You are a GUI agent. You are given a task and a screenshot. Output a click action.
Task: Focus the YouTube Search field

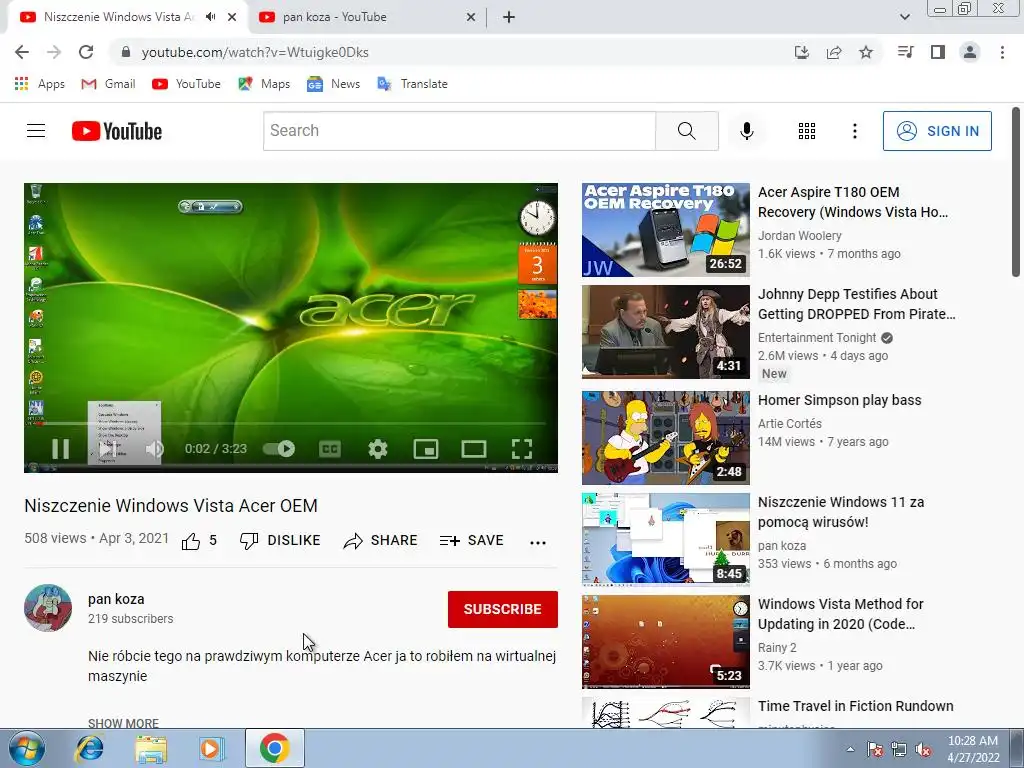(x=459, y=131)
